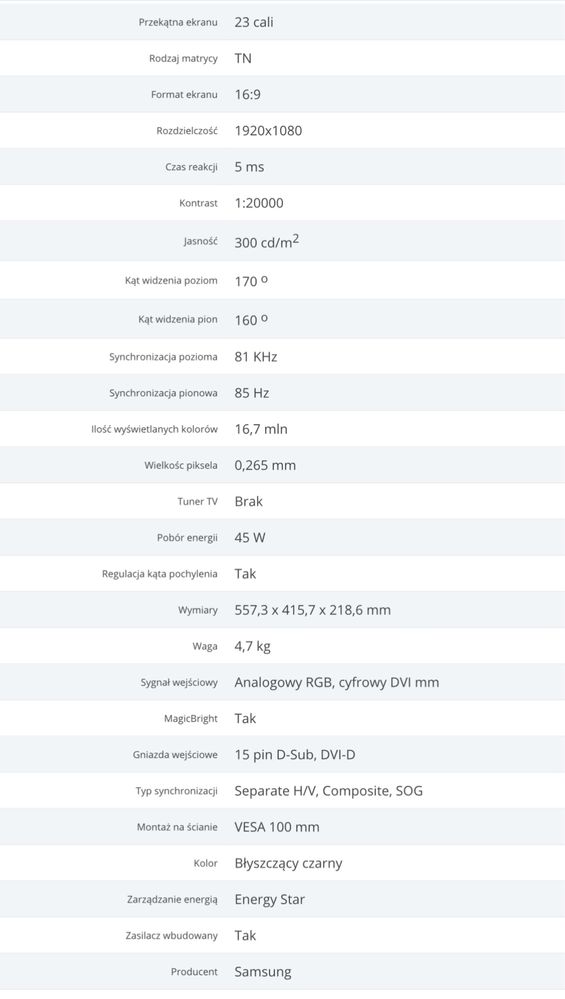Select the Wielkość piksela value 0,265 mm
The height and width of the screenshot is (999, 565).
[265, 466]
